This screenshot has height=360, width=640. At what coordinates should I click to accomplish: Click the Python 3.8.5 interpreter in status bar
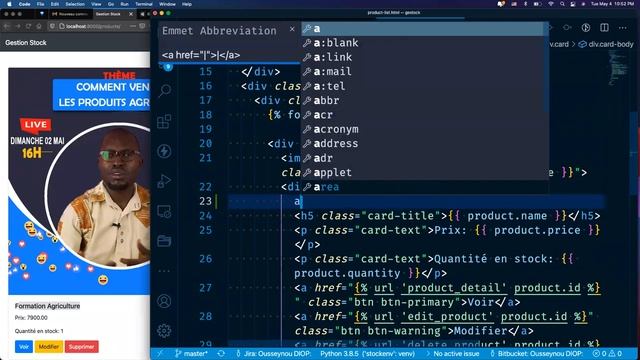[x=367, y=353]
